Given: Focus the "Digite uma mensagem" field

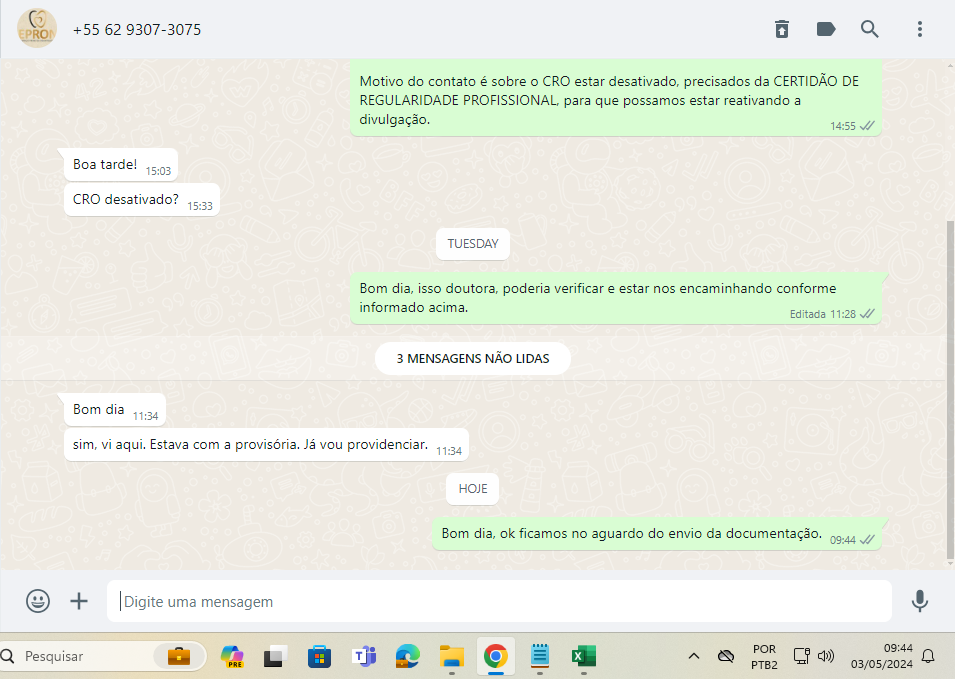Looking at the screenshot, I should [x=499, y=601].
